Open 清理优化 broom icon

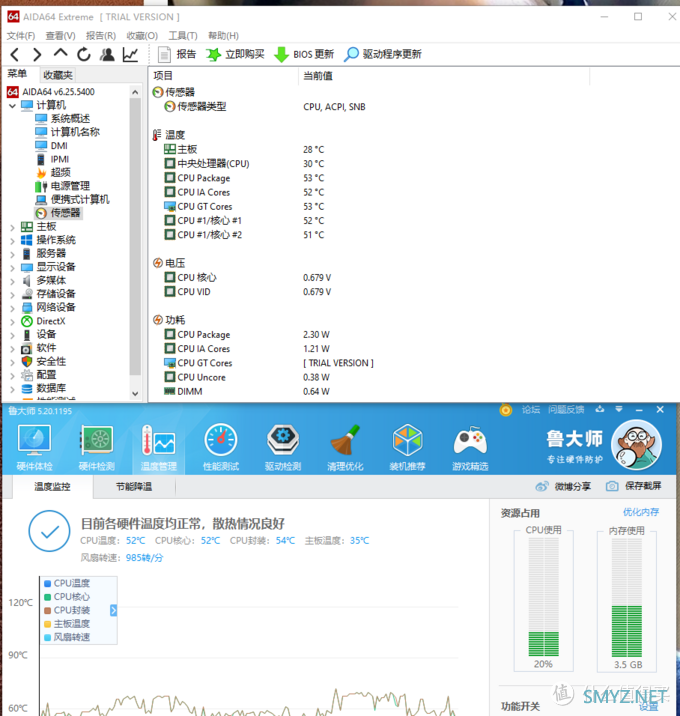point(345,447)
